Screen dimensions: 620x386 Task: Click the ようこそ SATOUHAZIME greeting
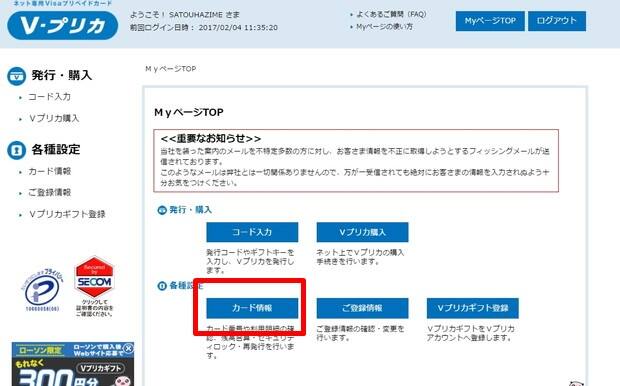click(x=185, y=15)
